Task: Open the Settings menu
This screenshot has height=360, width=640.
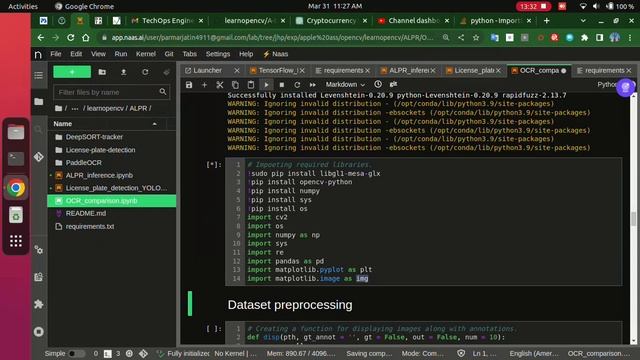Action: click(218, 54)
